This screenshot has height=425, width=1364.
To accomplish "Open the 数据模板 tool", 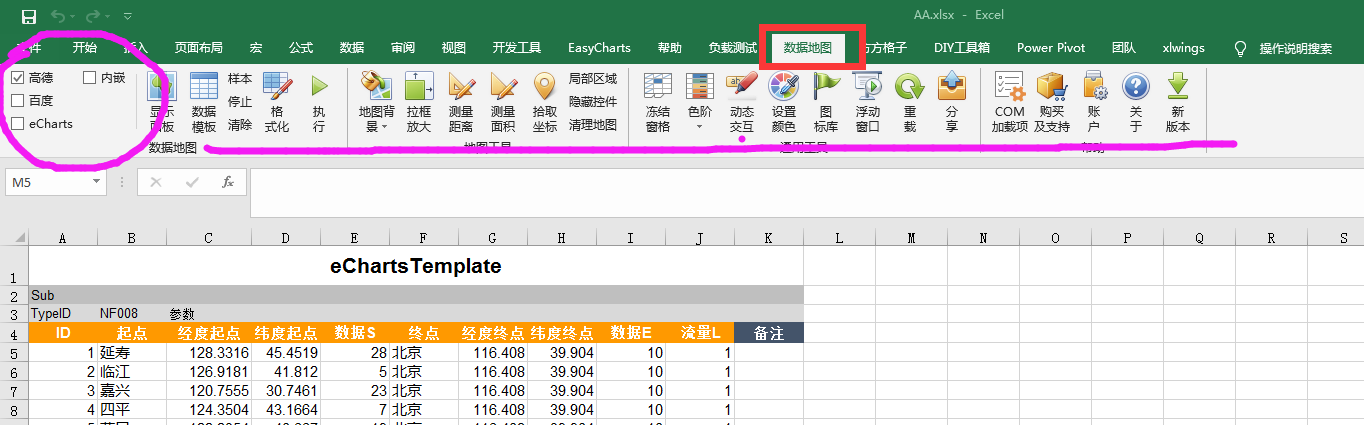I will click(x=204, y=102).
